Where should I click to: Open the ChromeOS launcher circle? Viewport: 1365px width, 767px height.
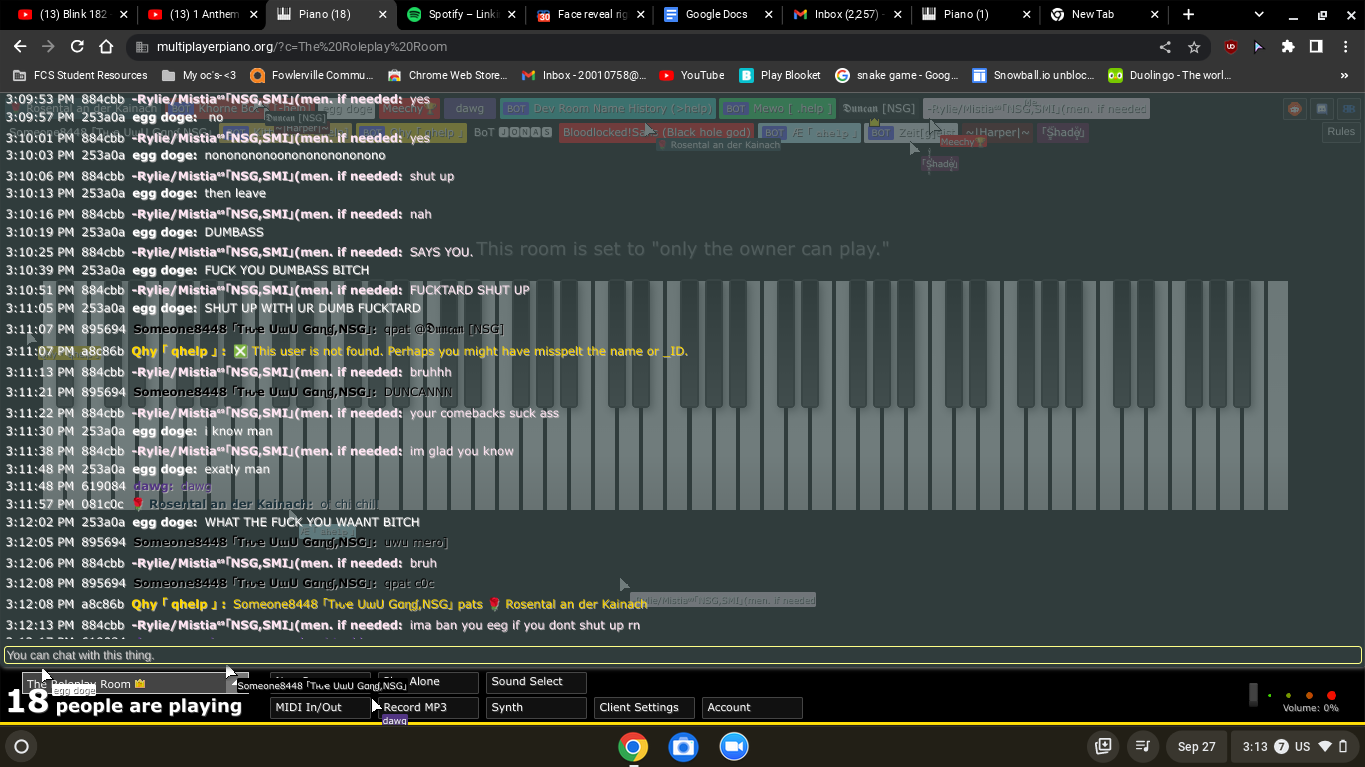tap(21, 746)
